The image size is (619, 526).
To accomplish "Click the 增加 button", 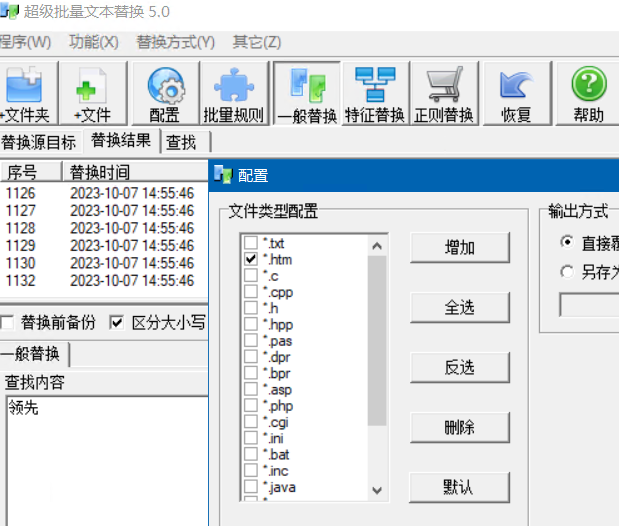I will pos(459,248).
